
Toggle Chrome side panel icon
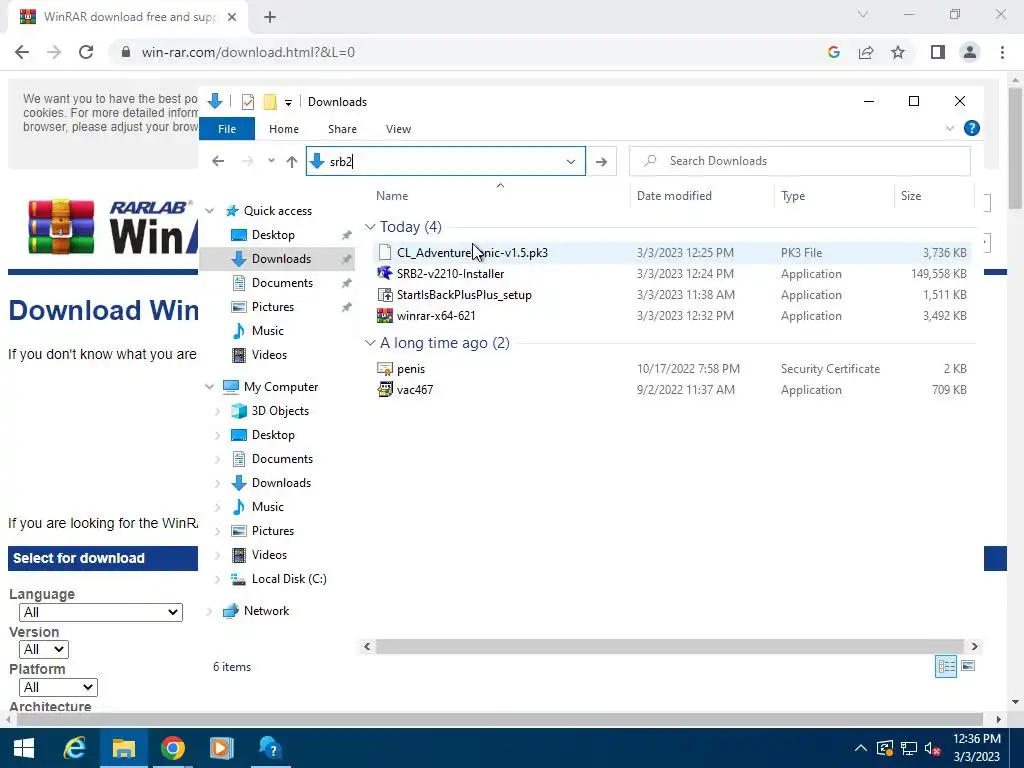[938, 52]
